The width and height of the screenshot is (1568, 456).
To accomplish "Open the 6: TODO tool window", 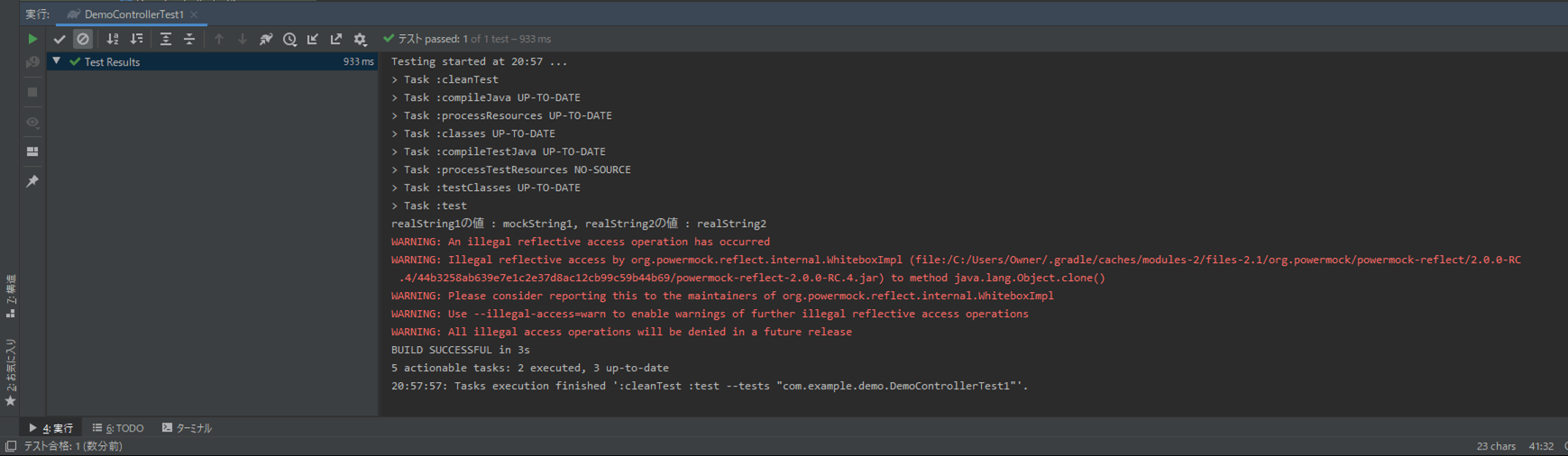I will [x=118, y=428].
